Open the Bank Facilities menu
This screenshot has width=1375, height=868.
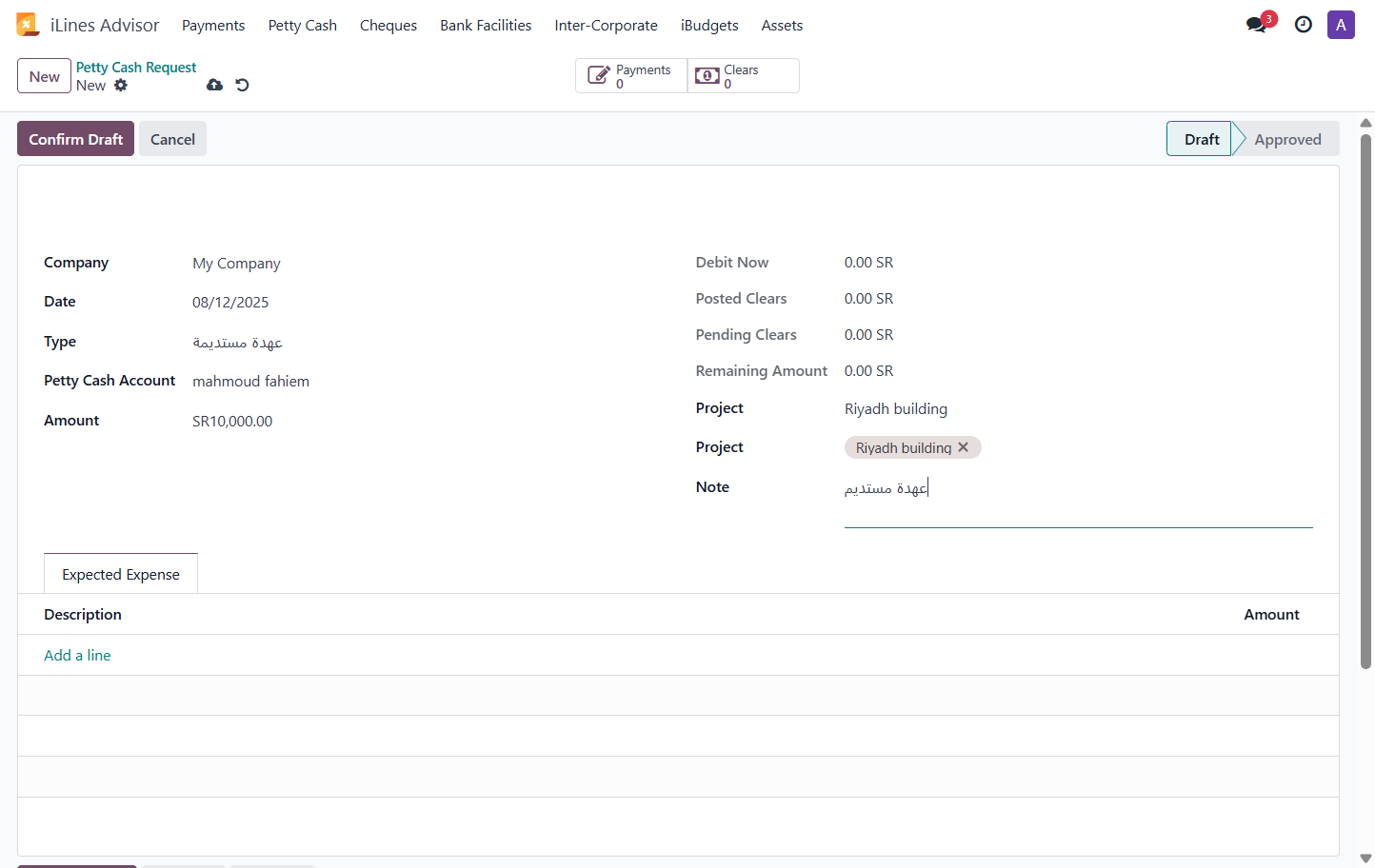[486, 26]
